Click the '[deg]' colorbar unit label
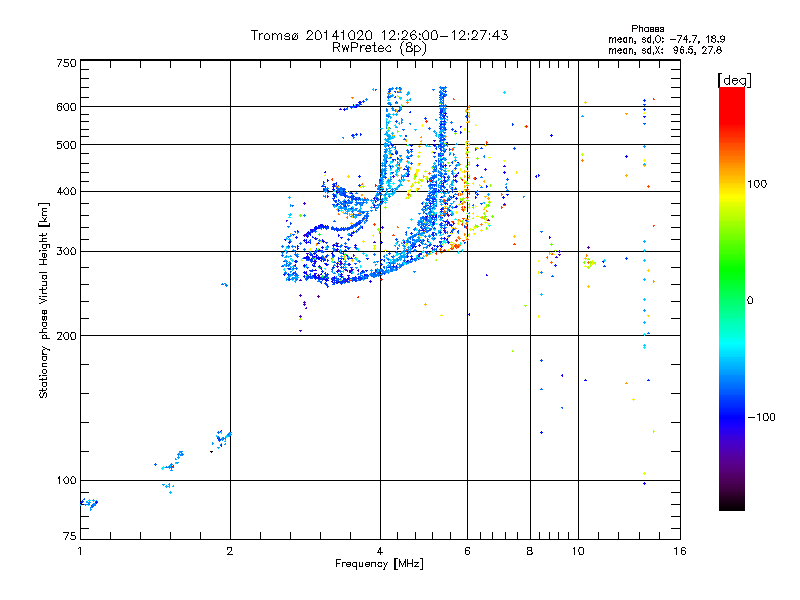 pos(734,80)
